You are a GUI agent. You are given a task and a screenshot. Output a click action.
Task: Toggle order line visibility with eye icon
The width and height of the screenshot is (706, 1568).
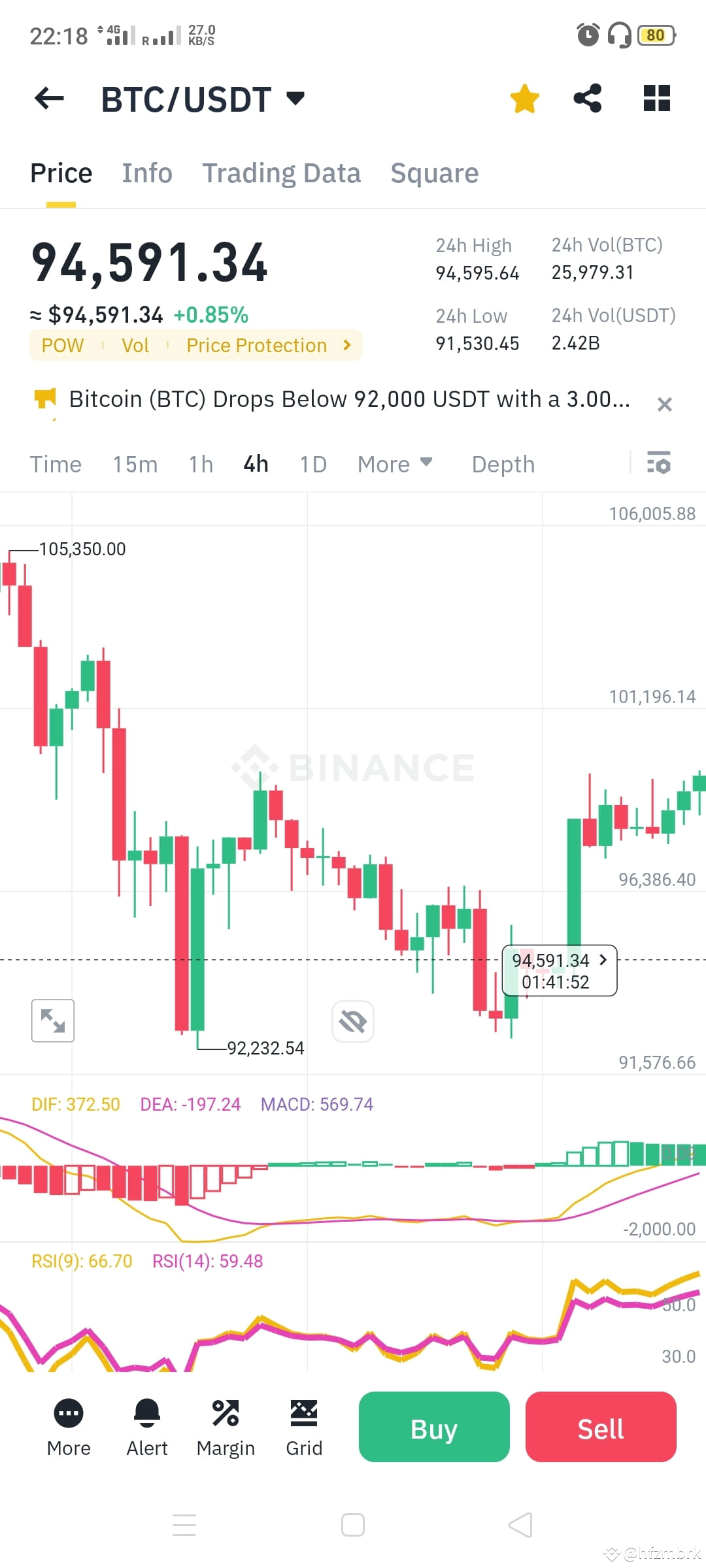[352, 1021]
